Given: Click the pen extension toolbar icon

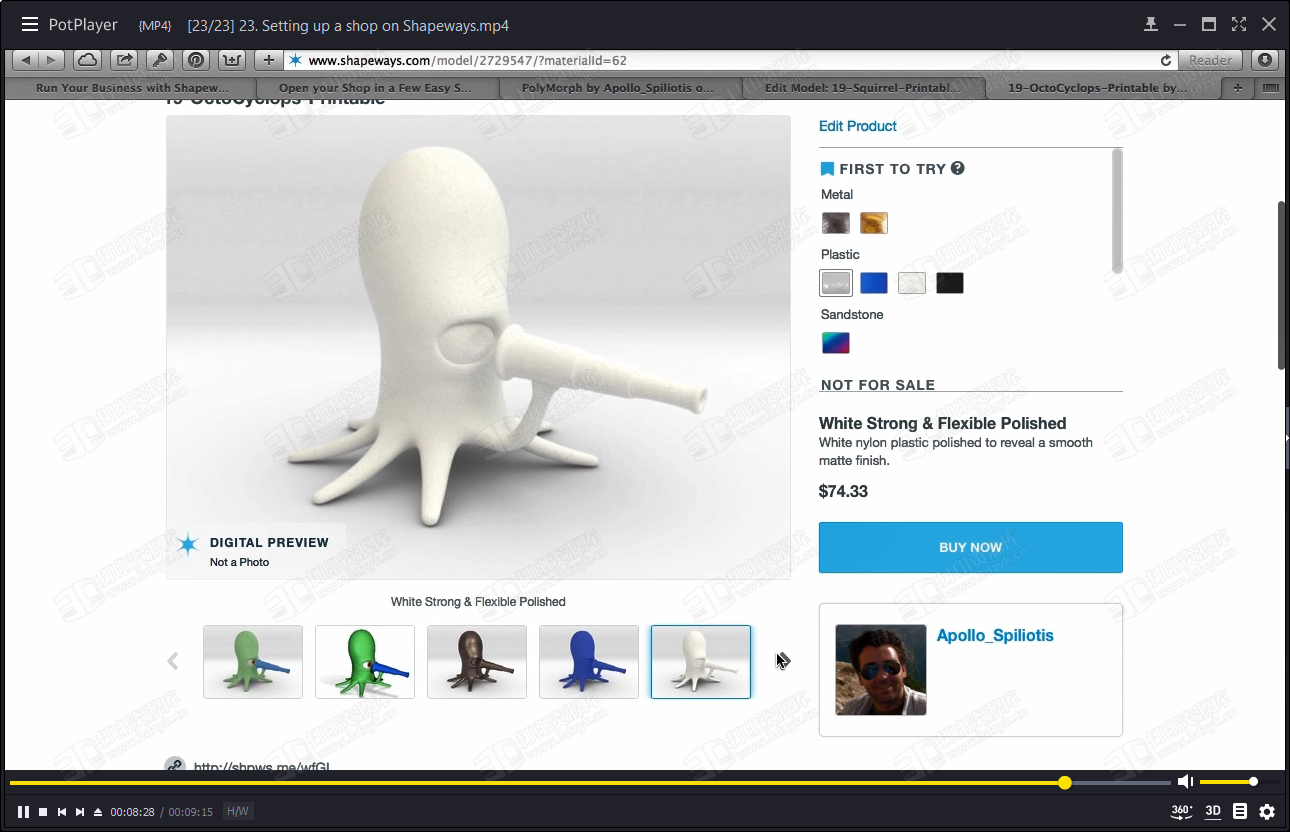Looking at the screenshot, I should pyautogui.click(x=160, y=60).
